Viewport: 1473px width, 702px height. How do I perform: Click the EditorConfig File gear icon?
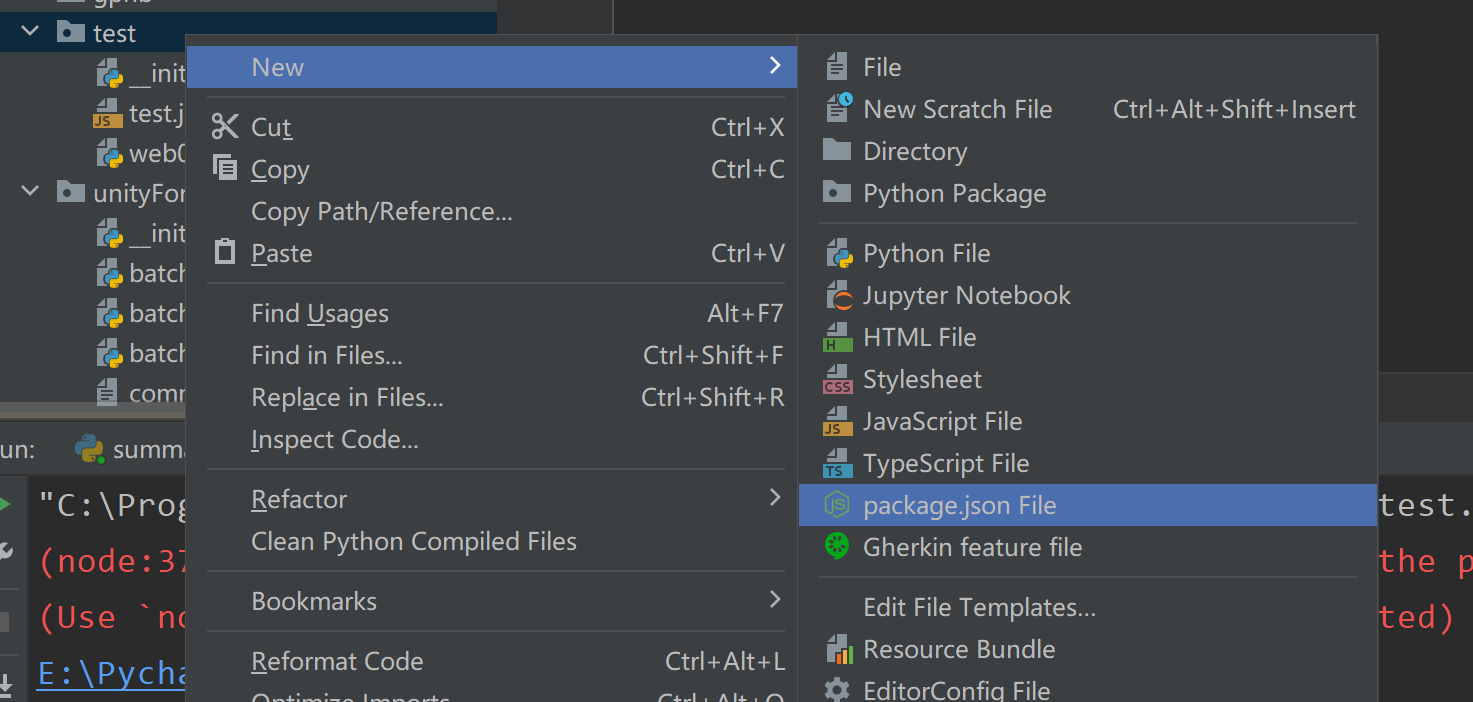(836, 690)
